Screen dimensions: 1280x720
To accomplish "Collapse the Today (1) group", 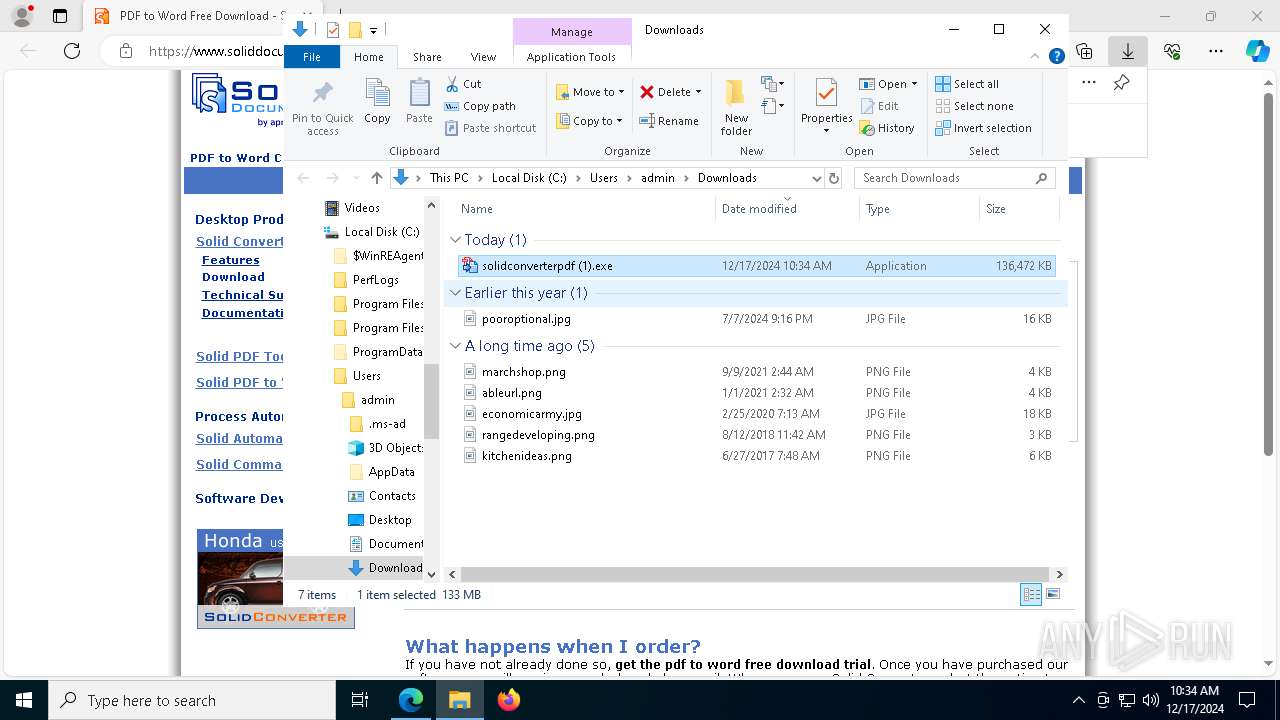I will click(456, 240).
